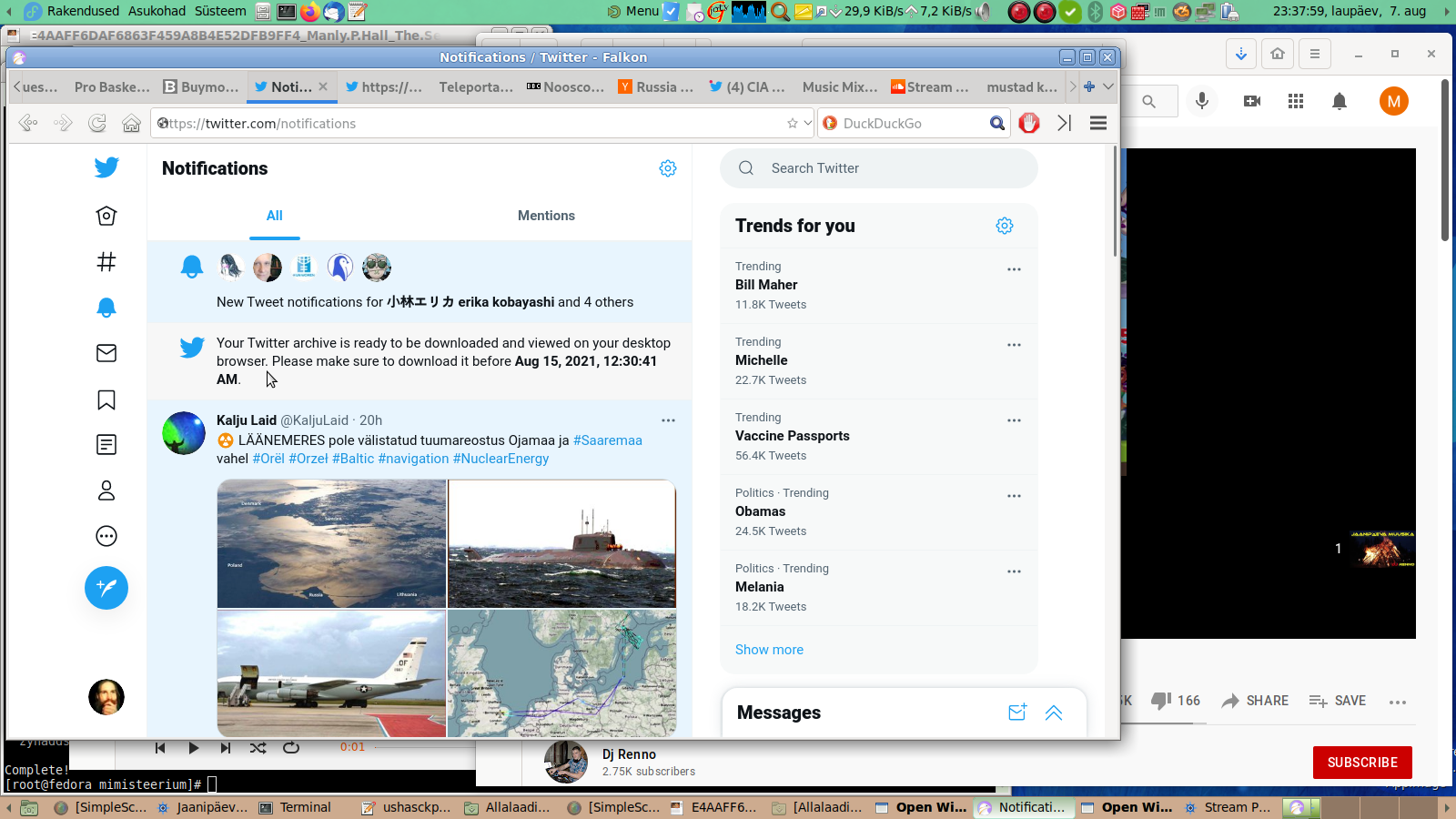1456x819 pixels.
Task: Open the YouTube create video icon
Action: pos(1252,101)
